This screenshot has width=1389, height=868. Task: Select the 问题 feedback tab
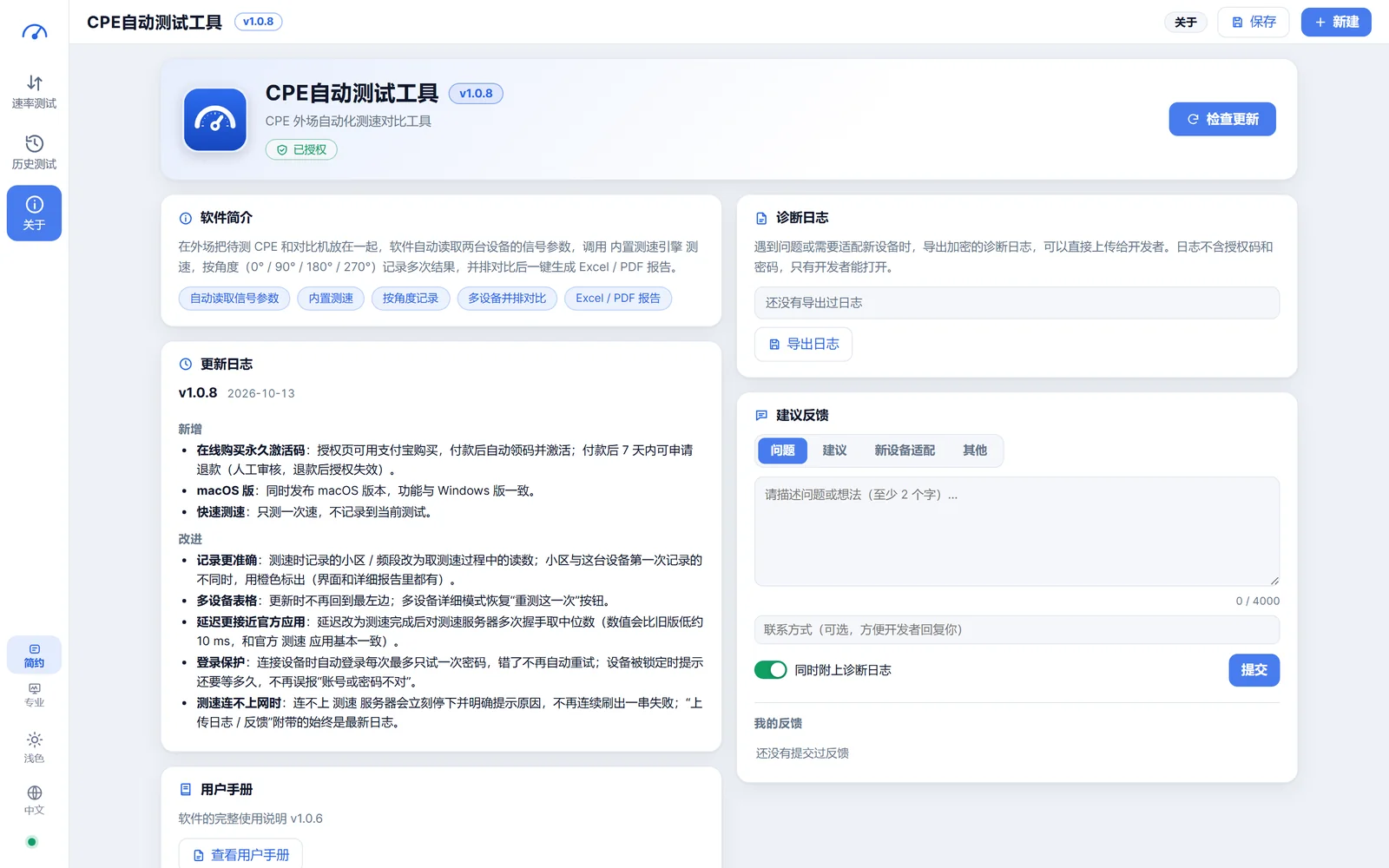pyautogui.click(x=782, y=450)
